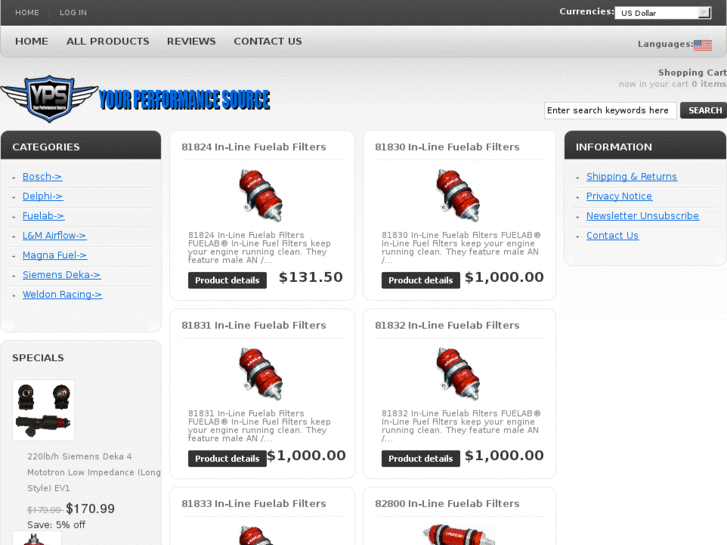The width and height of the screenshot is (727, 545).
Task: Click the 81830 In-Line Fuelab Filters title
Action: 447,147
